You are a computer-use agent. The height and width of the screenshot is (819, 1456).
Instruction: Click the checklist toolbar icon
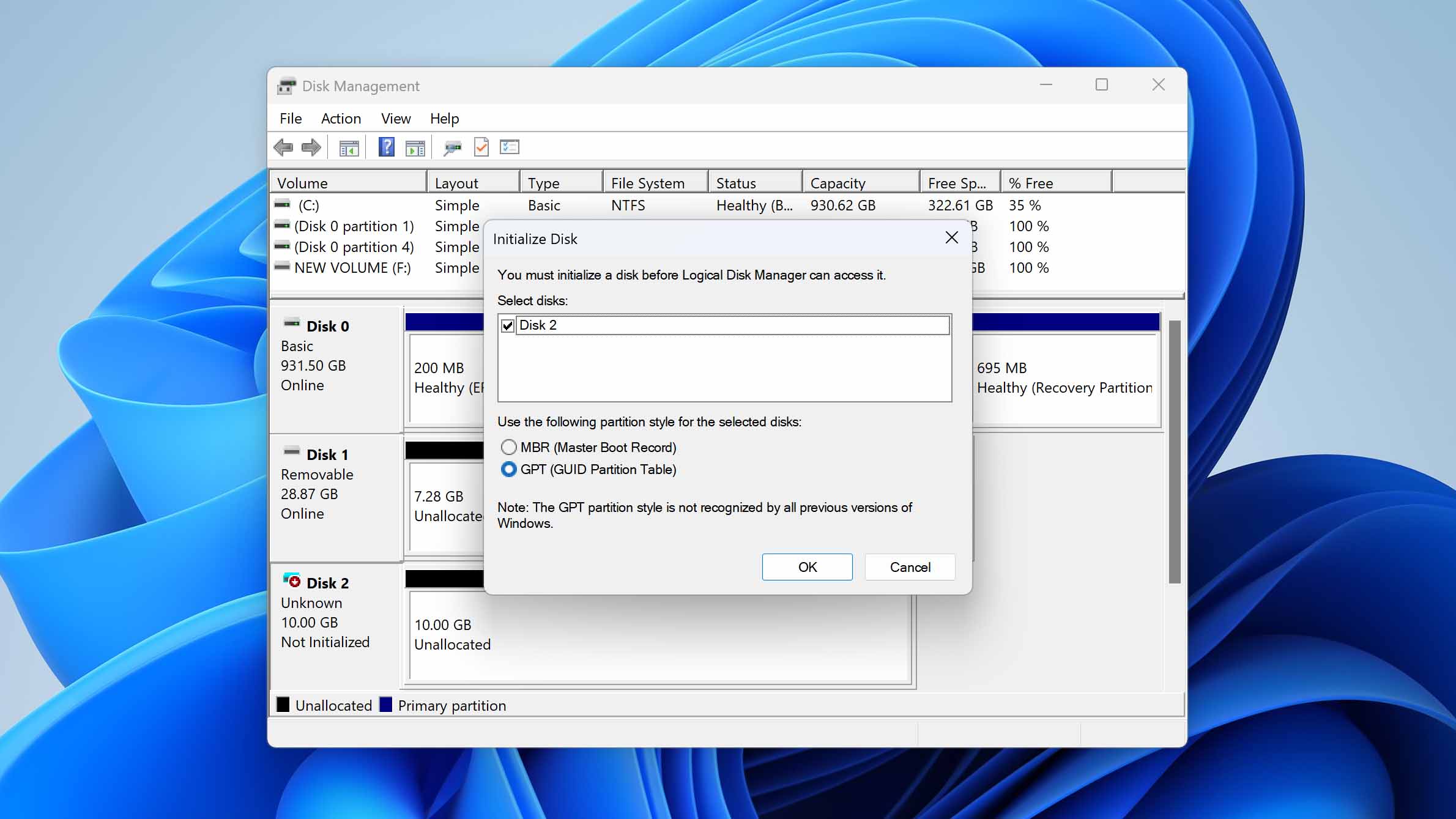click(509, 147)
